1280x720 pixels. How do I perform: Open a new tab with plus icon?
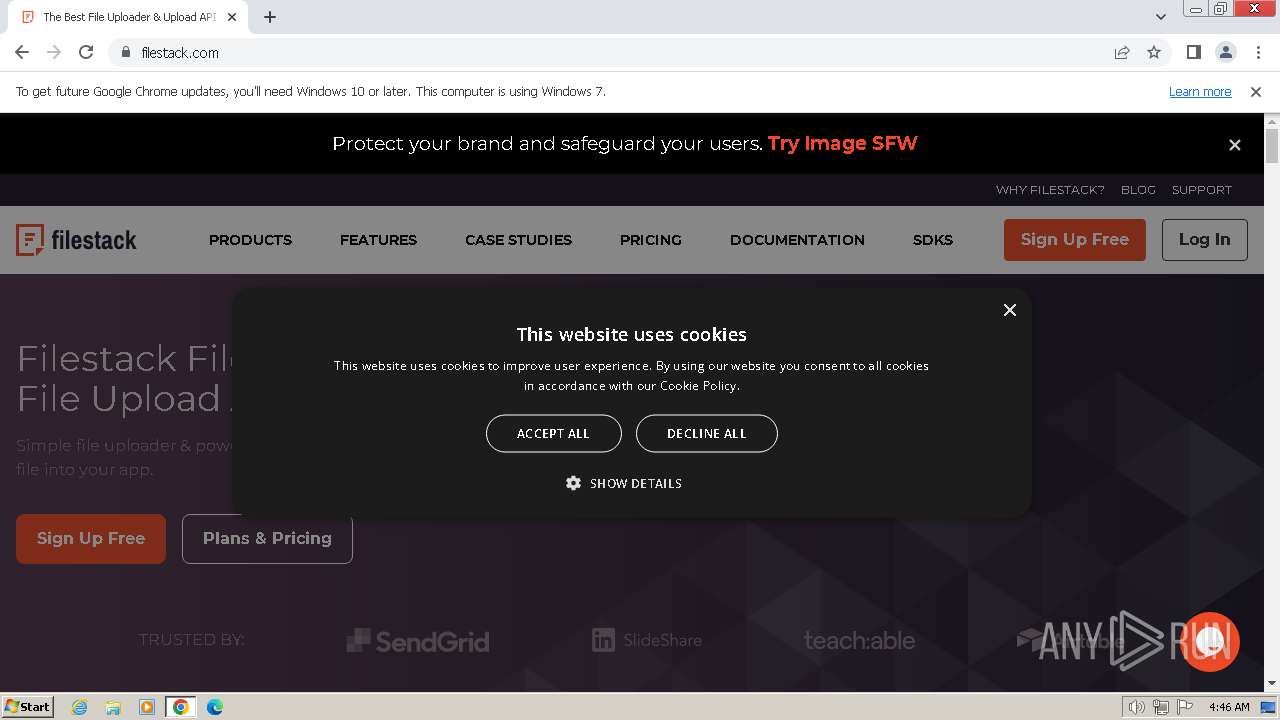[x=270, y=17]
